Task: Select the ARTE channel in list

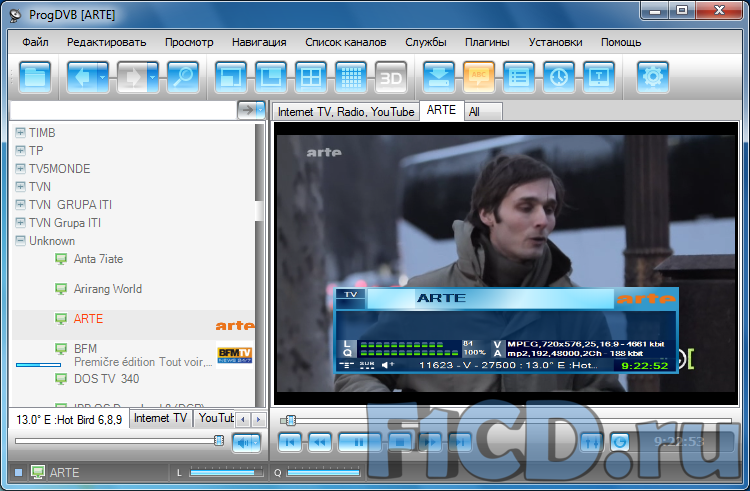Action: (88, 319)
